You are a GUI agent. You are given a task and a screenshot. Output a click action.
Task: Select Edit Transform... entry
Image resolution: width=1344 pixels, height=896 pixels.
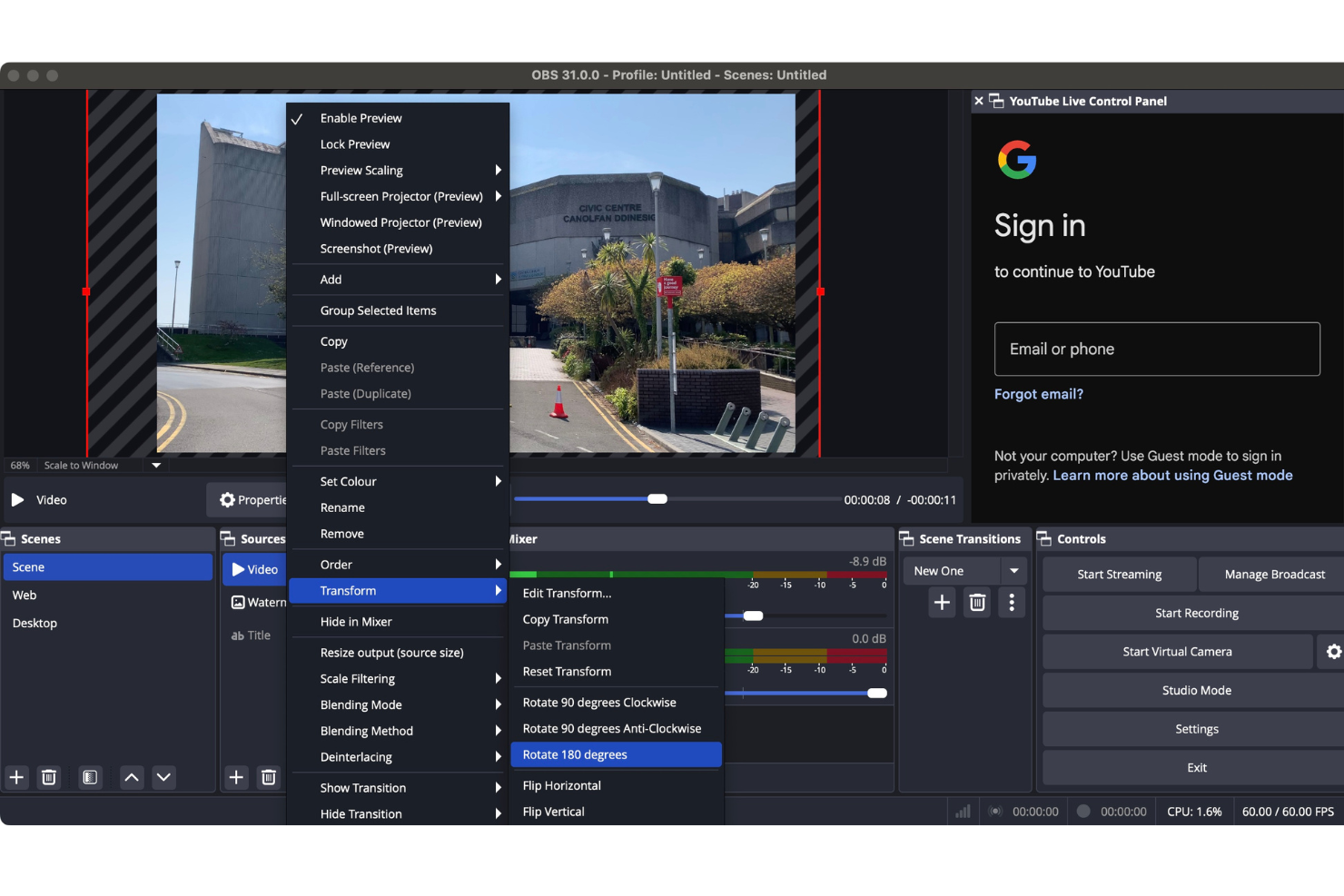tap(617, 594)
